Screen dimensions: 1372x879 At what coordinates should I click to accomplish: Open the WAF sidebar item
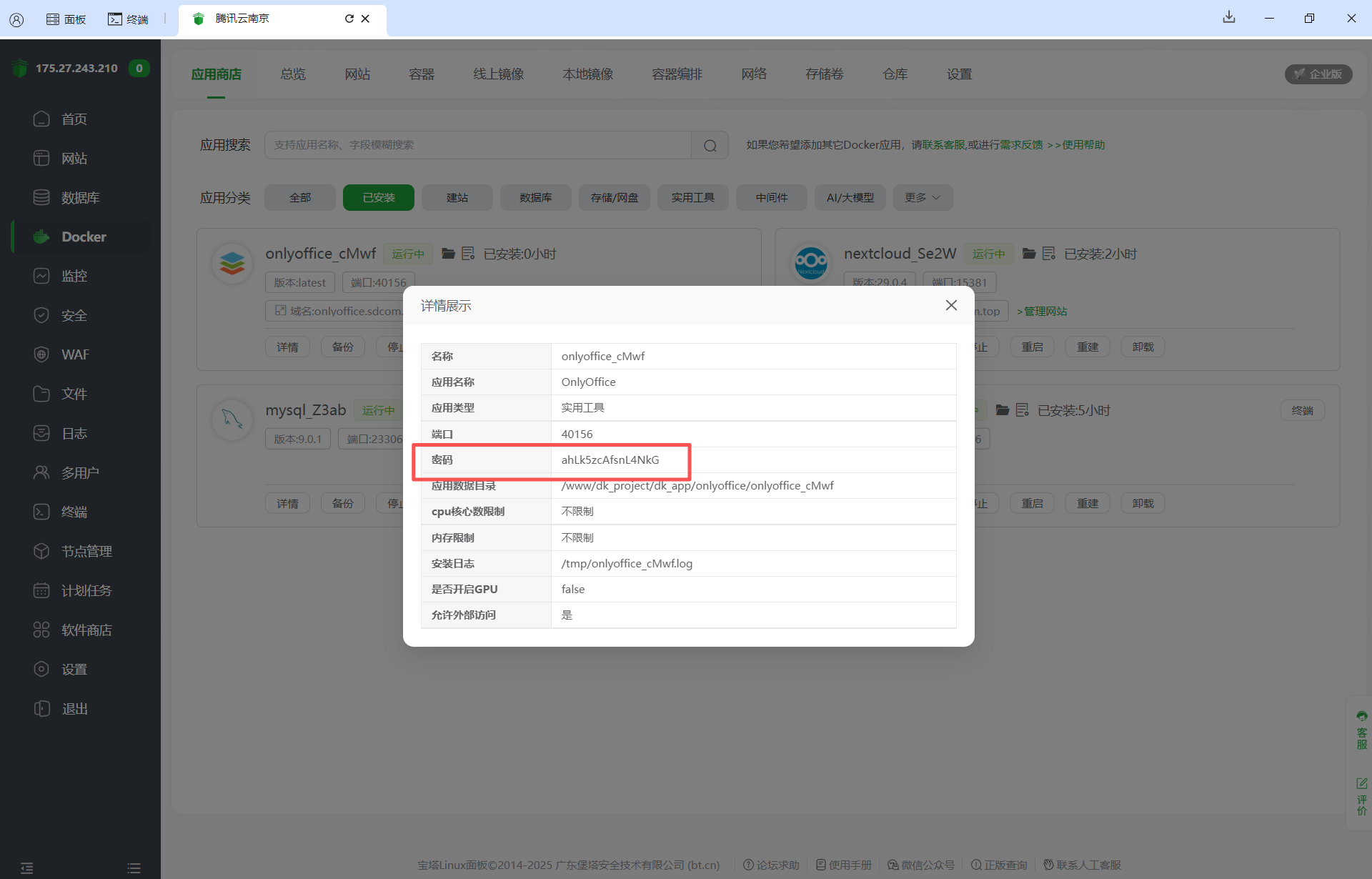click(74, 354)
